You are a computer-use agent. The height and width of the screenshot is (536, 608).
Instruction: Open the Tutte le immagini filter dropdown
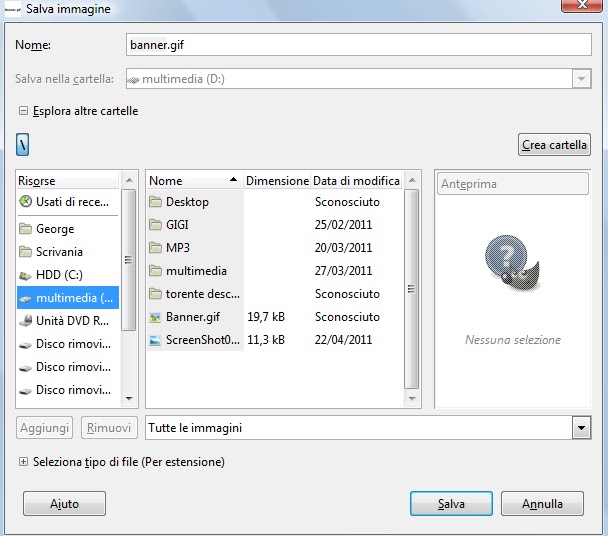coord(581,428)
